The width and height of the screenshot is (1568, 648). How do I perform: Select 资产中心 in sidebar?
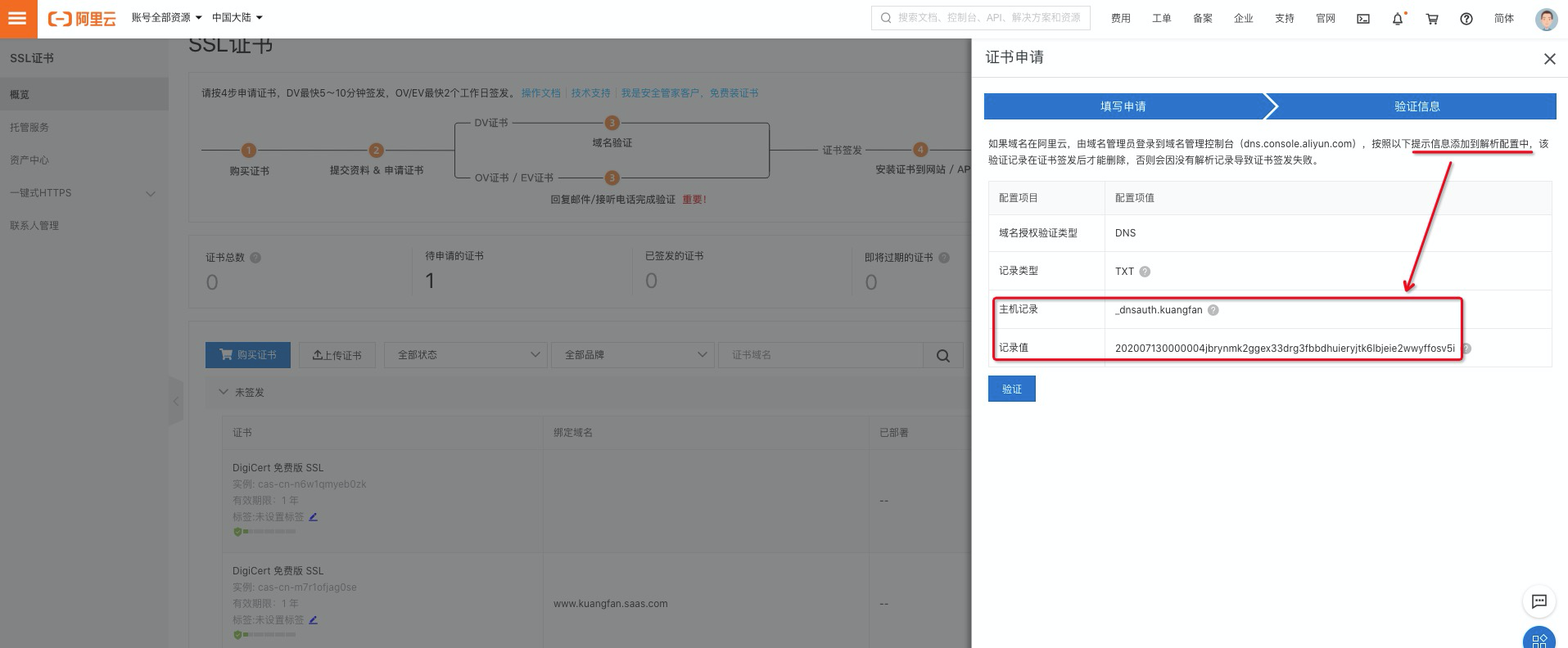coord(84,160)
